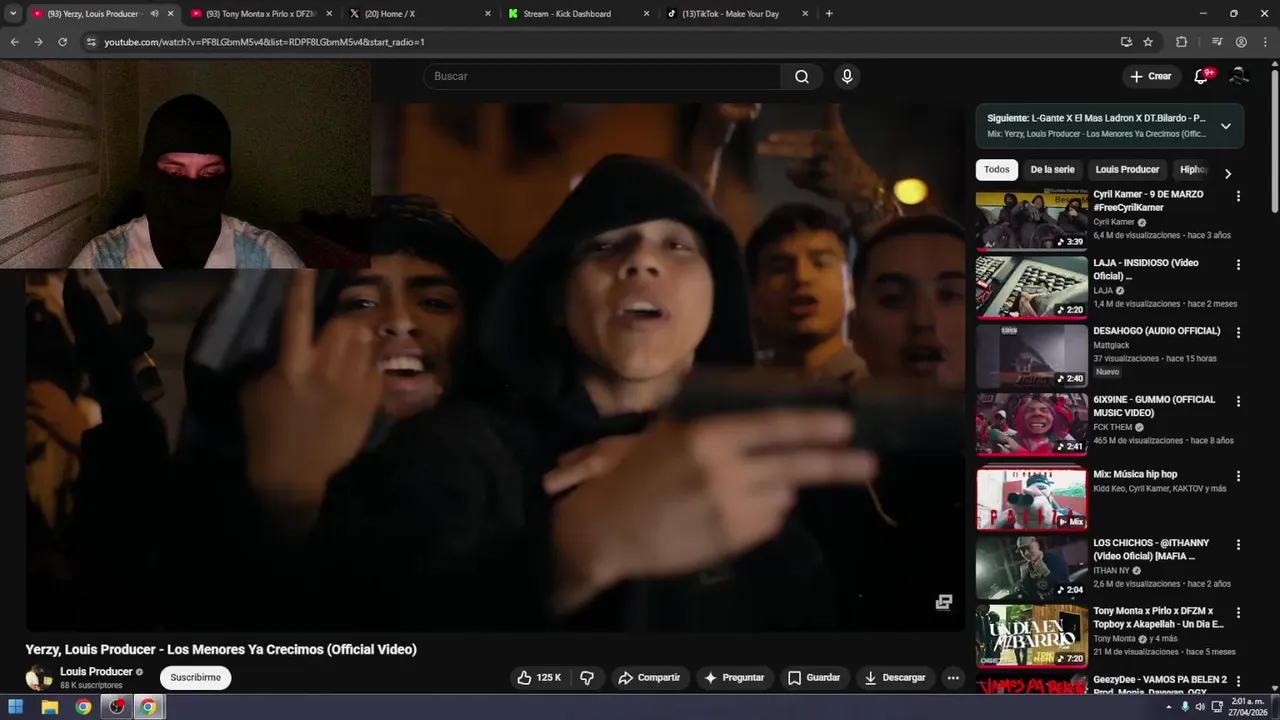Viewport: 1280px width, 720px height.
Task: Click the Descargar button
Action: coord(895,677)
